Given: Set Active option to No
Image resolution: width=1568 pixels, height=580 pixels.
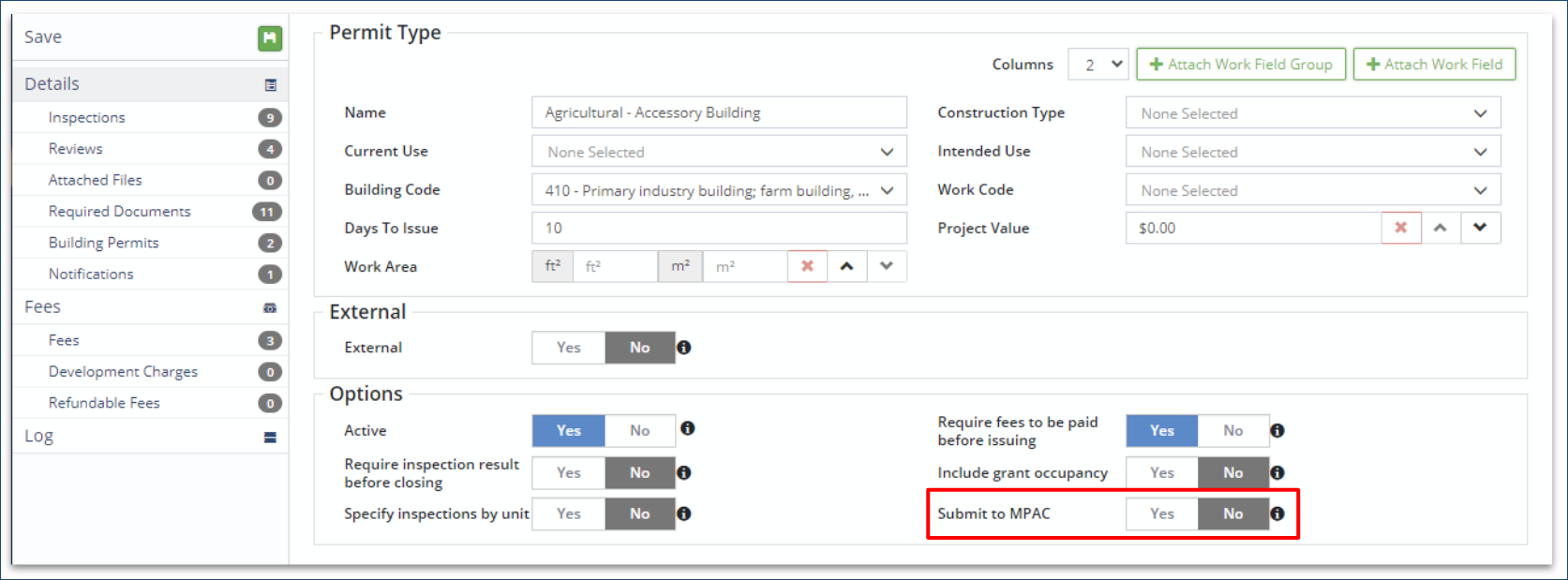Looking at the screenshot, I should pyautogui.click(x=640, y=431).
